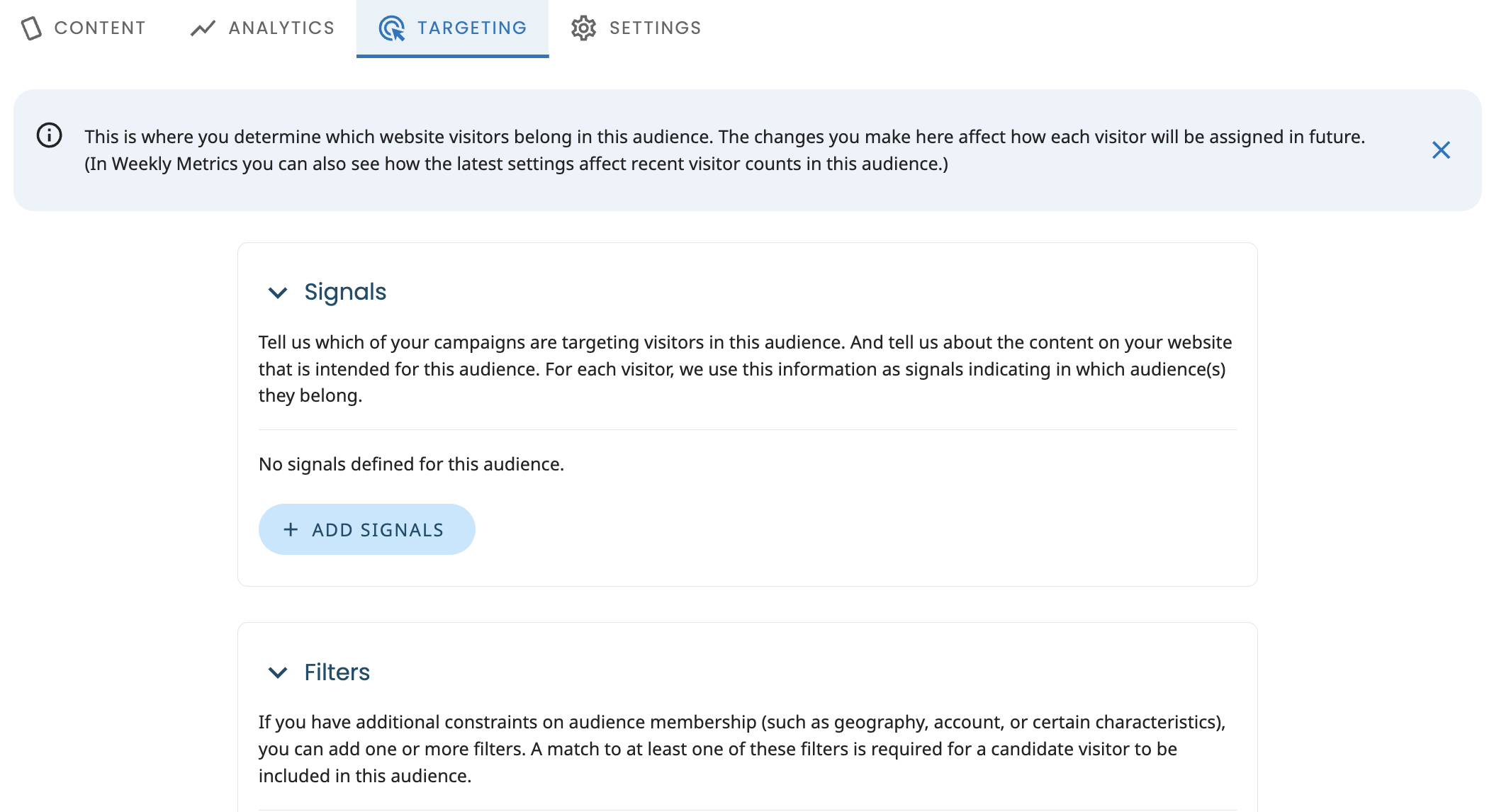Dismiss the info banner with X
Viewport: 1494px width, 812px height.
point(1441,150)
